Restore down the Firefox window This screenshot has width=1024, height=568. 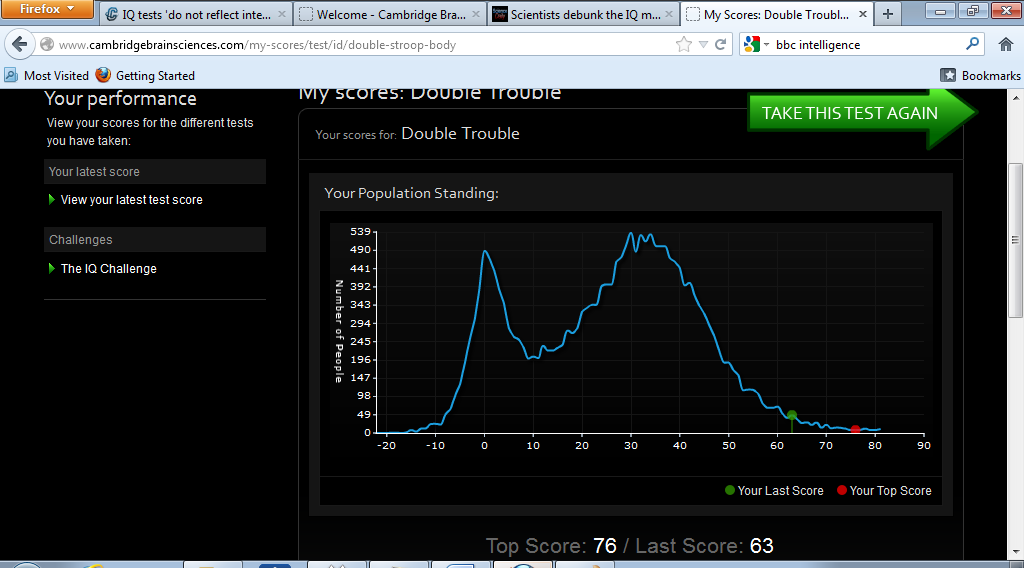tap(972, 10)
